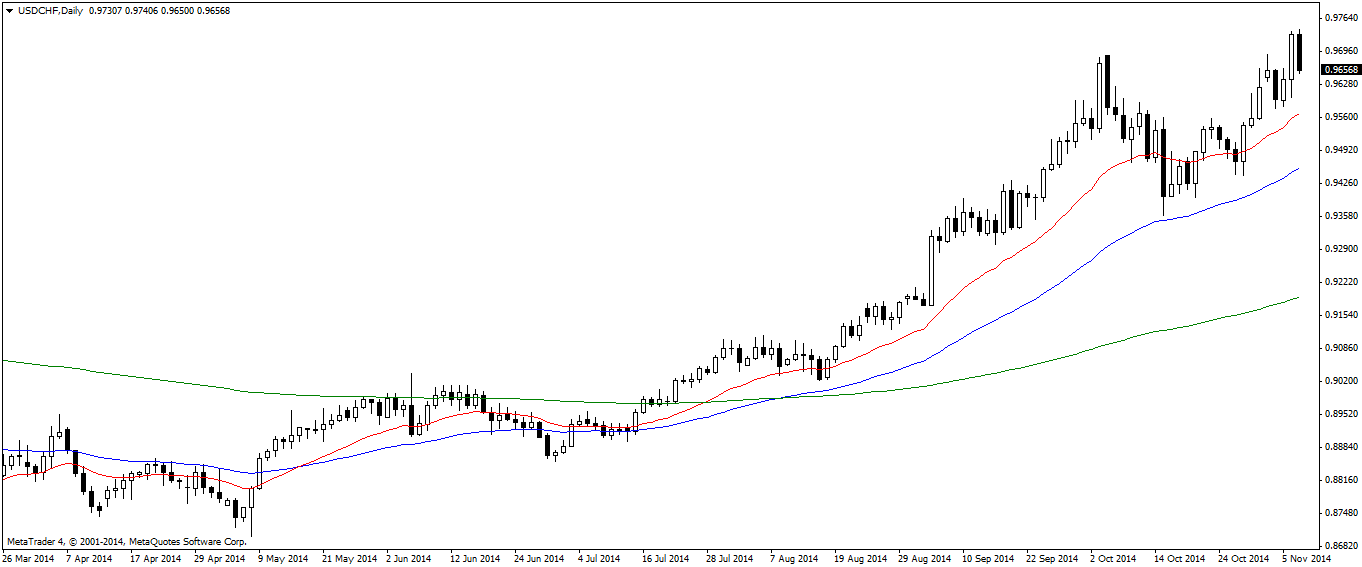This screenshot has height=567, width=1362.
Task: Click the 2 Oct 2014 date label
Action: coord(1113,558)
